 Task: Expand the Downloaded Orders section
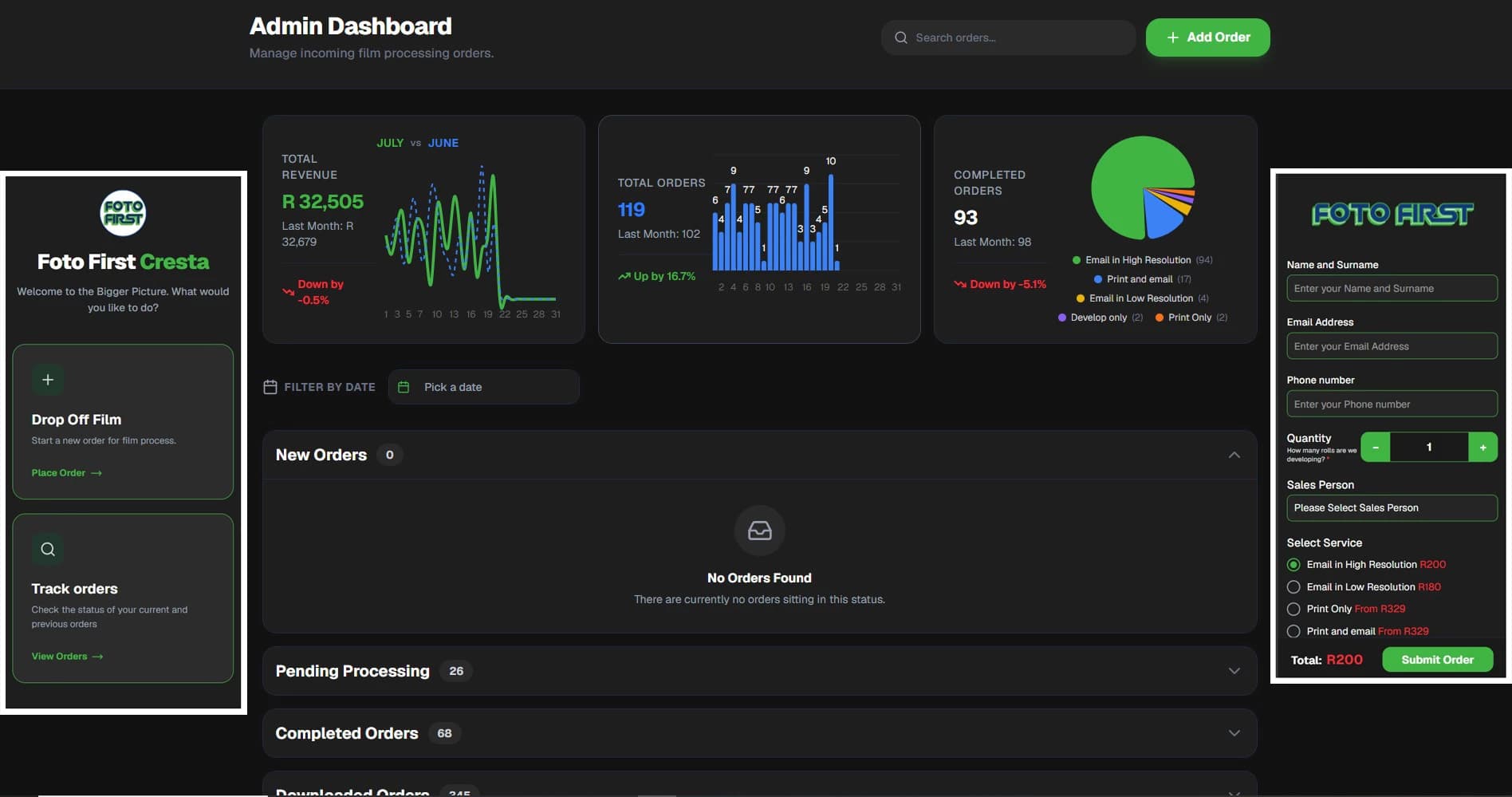pos(1234,792)
